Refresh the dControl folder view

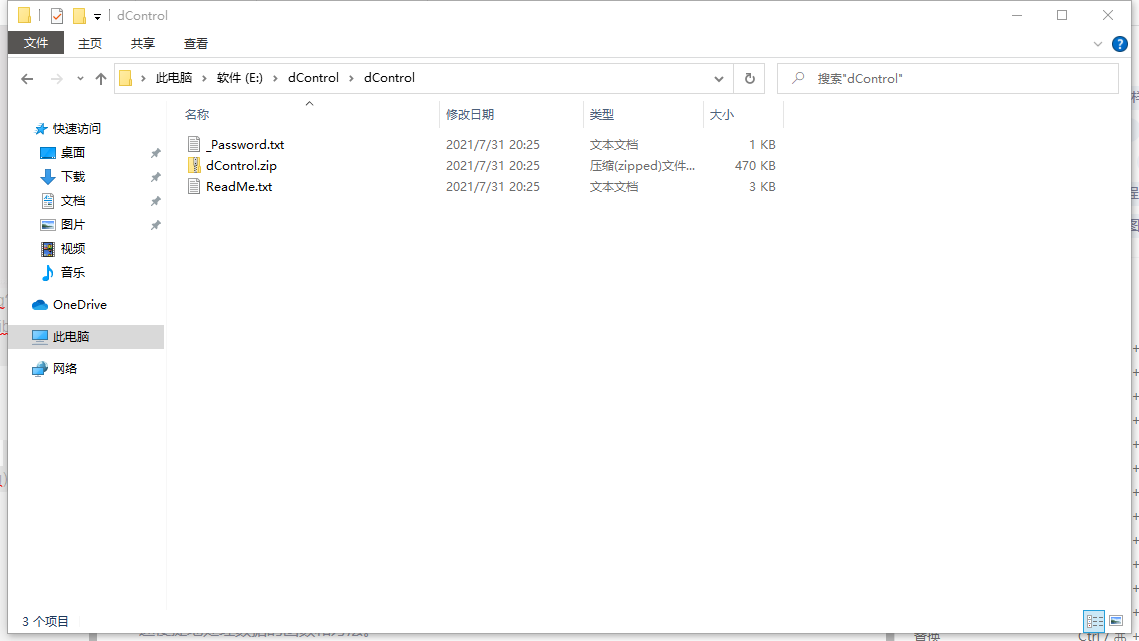(x=750, y=78)
